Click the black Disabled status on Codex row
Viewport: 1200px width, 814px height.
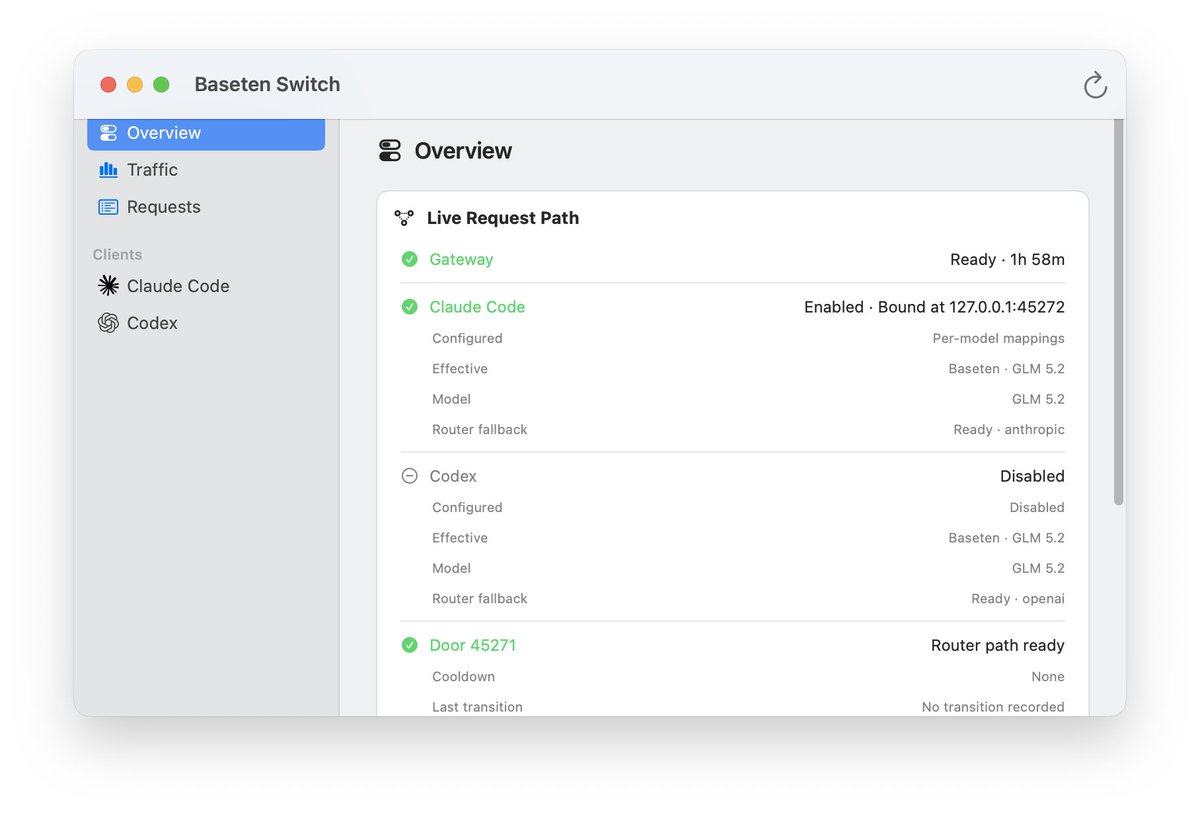(1032, 476)
